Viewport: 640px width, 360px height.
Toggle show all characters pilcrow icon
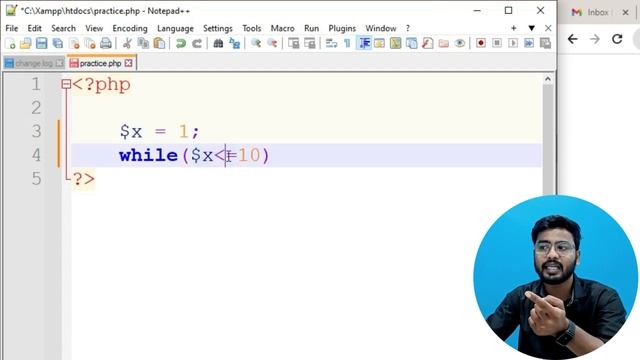pos(347,43)
